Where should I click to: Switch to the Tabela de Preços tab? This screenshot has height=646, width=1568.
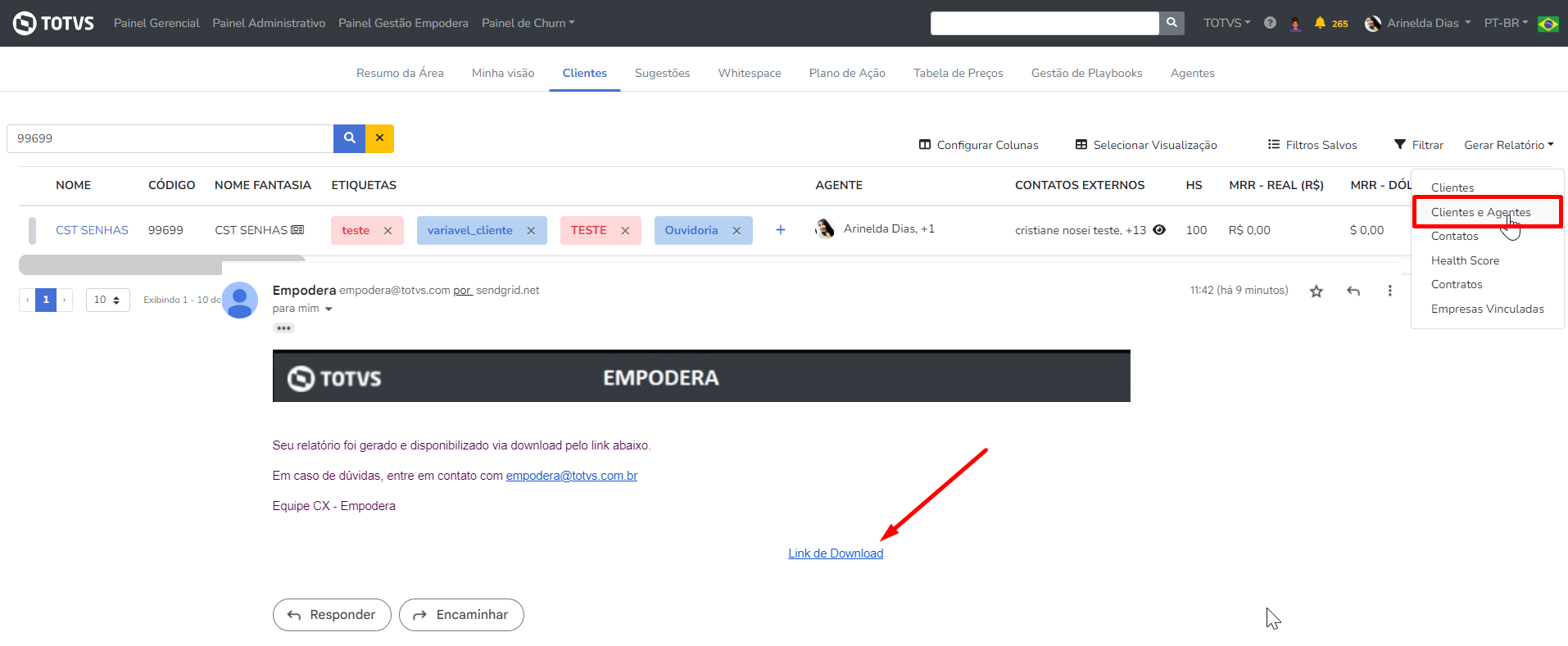coord(958,73)
